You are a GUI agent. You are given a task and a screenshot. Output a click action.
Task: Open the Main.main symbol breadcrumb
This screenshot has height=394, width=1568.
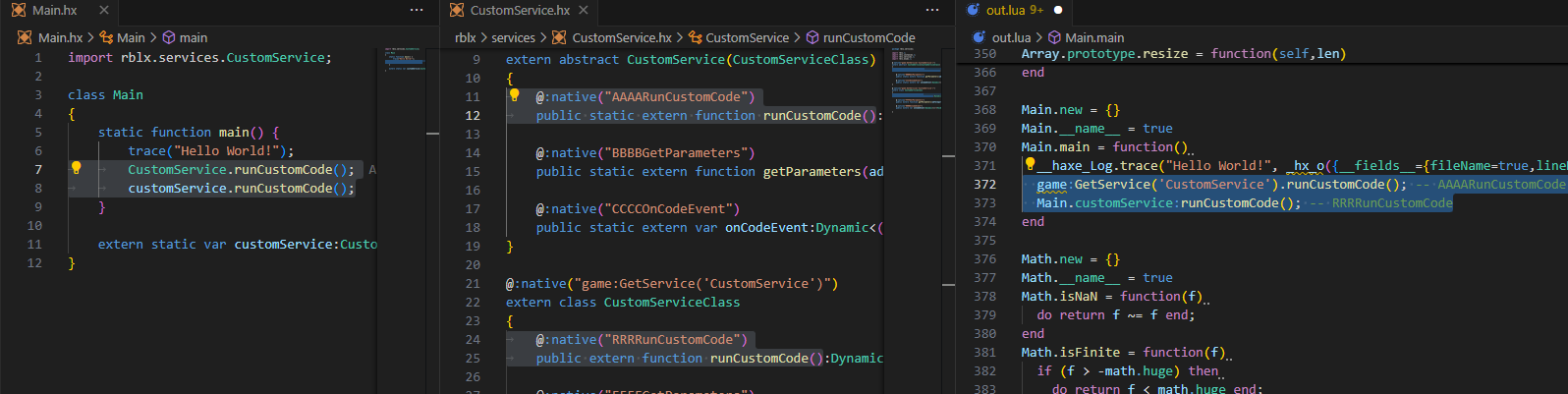pyautogui.click(x=1086, y=37)
